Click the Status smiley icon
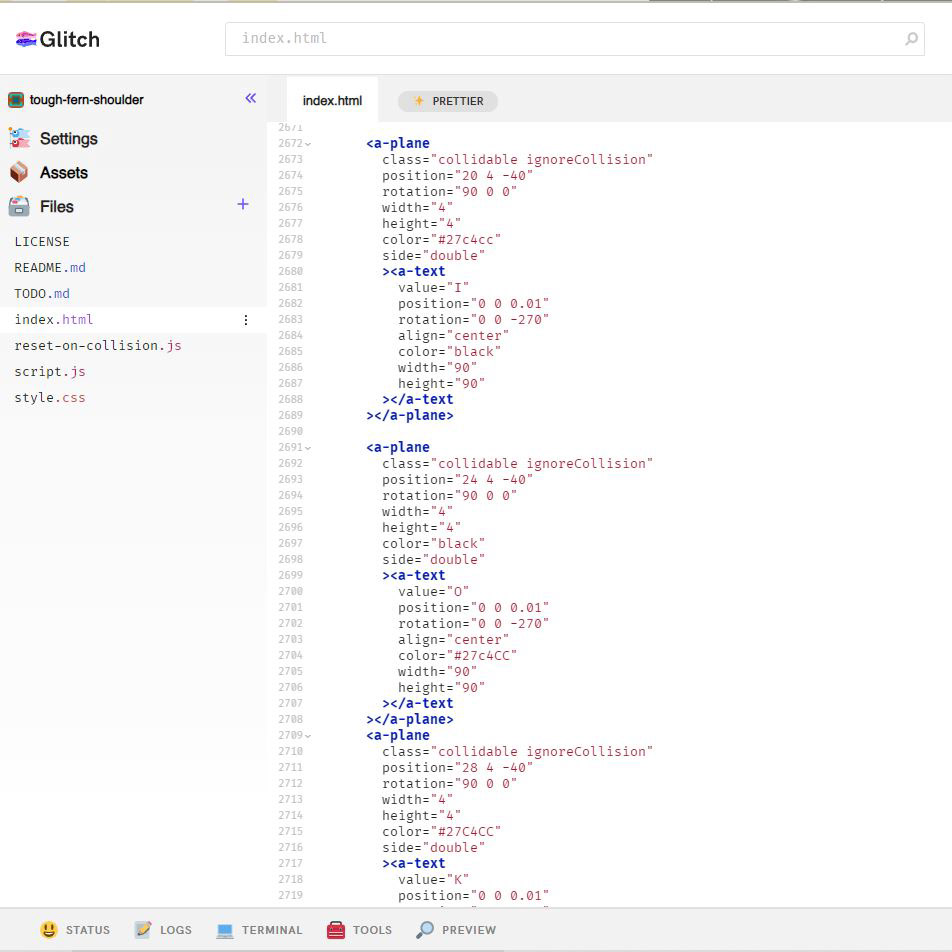Viewport: 952px width, 952px height. (49, 930)
